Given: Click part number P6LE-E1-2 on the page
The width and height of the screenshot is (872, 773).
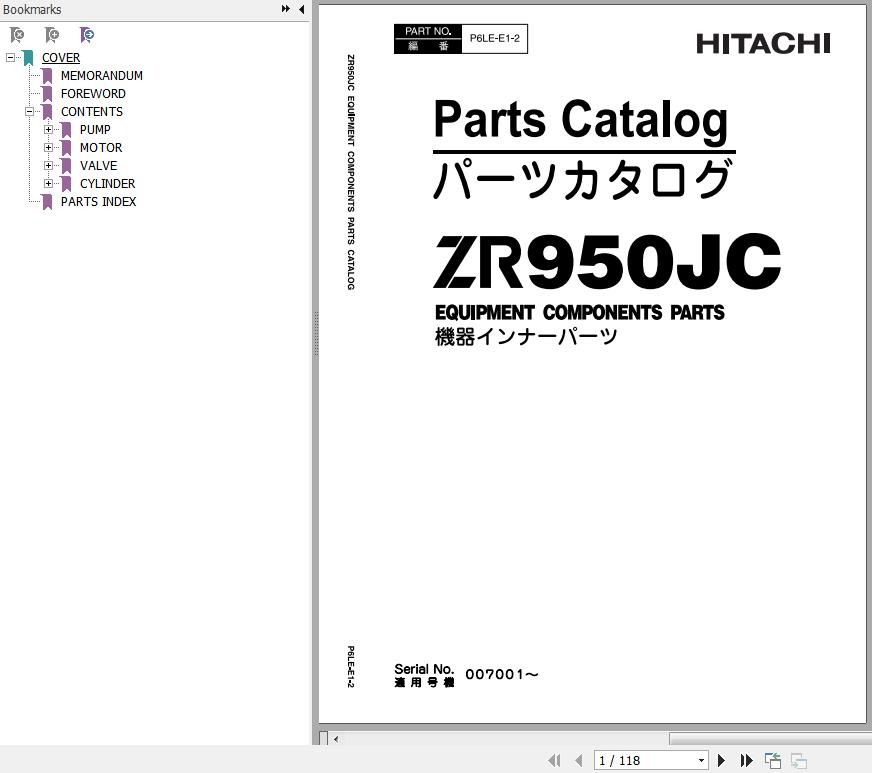Looking at the screenshot, I should [x=494, y=38].
